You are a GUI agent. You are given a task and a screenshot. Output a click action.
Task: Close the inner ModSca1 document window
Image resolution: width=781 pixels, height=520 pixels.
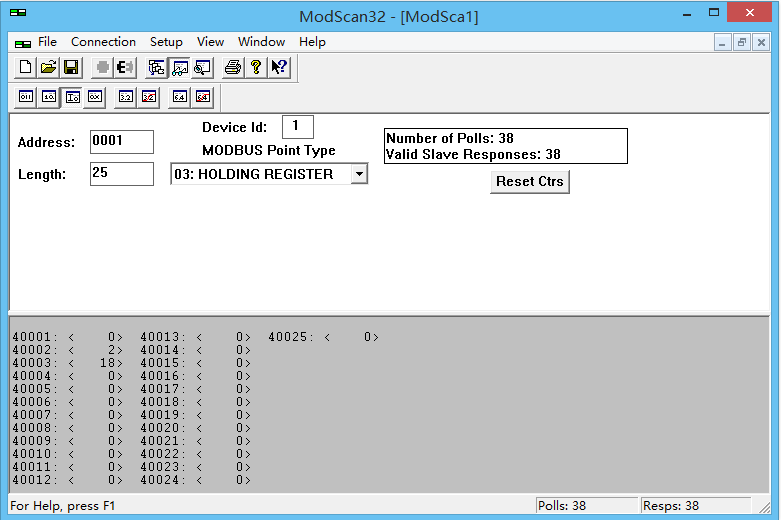coord(761,43)
